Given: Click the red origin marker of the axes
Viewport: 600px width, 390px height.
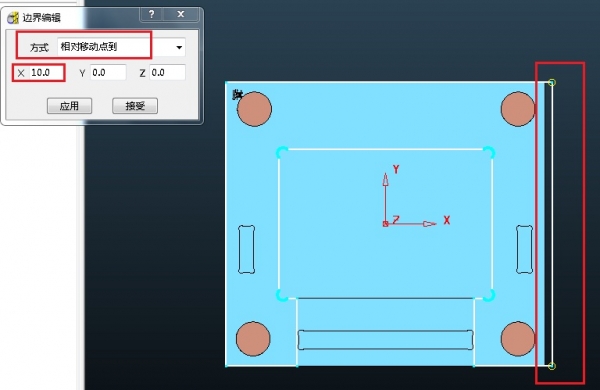Looking at the screenshot, I should [x=385, y=224].
